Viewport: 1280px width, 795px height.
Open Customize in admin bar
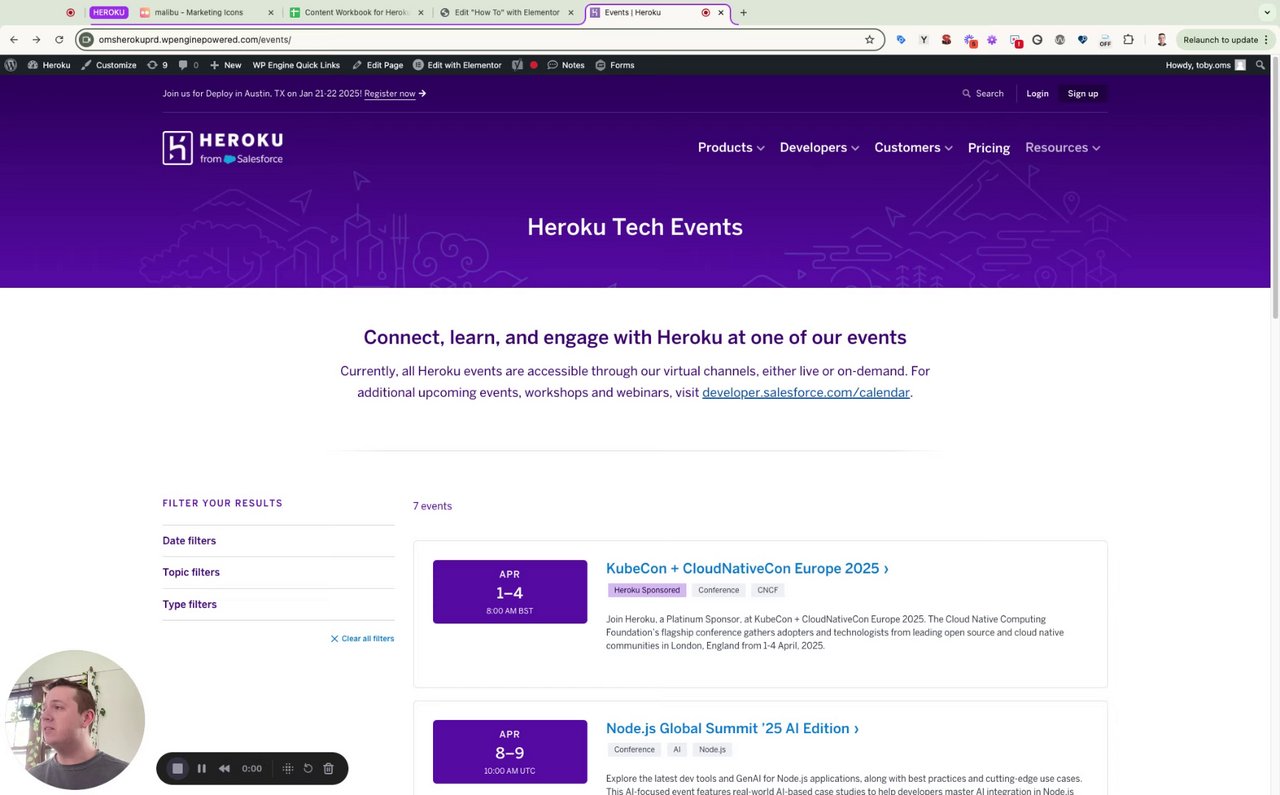[x=108, y=65]
